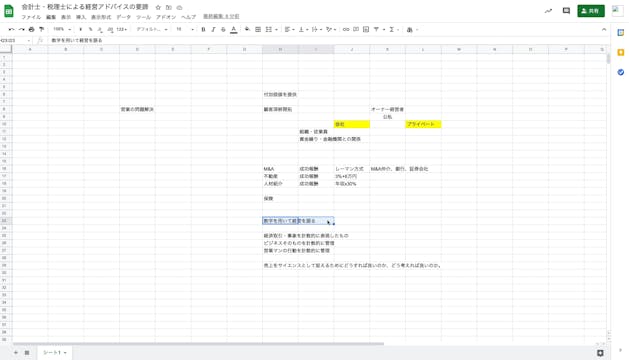The height and width of the screenshot is (360, 629).
Task: Open the 編集 menu
Action: click(51, 17)
